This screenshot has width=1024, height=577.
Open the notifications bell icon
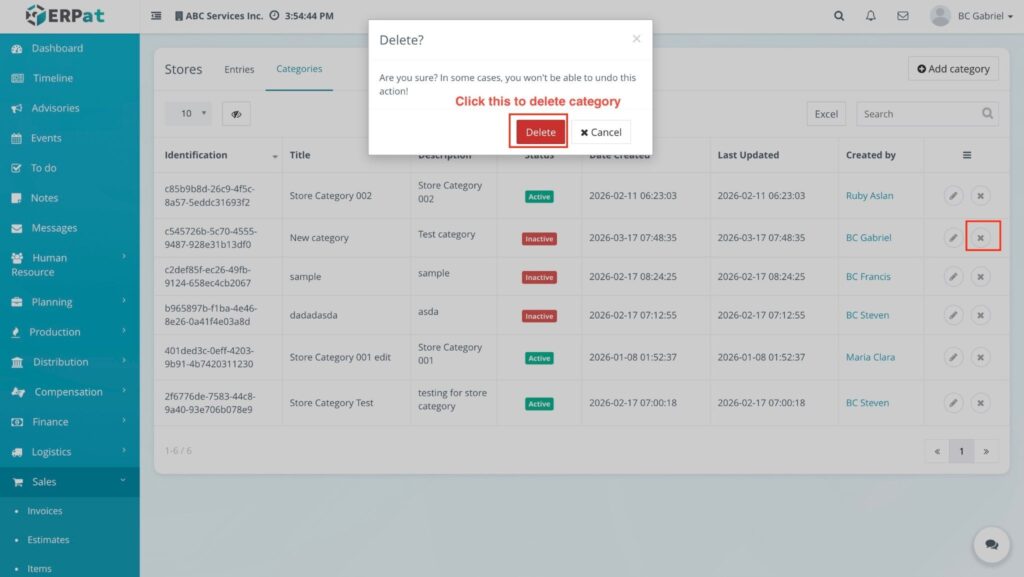[871, 16]
